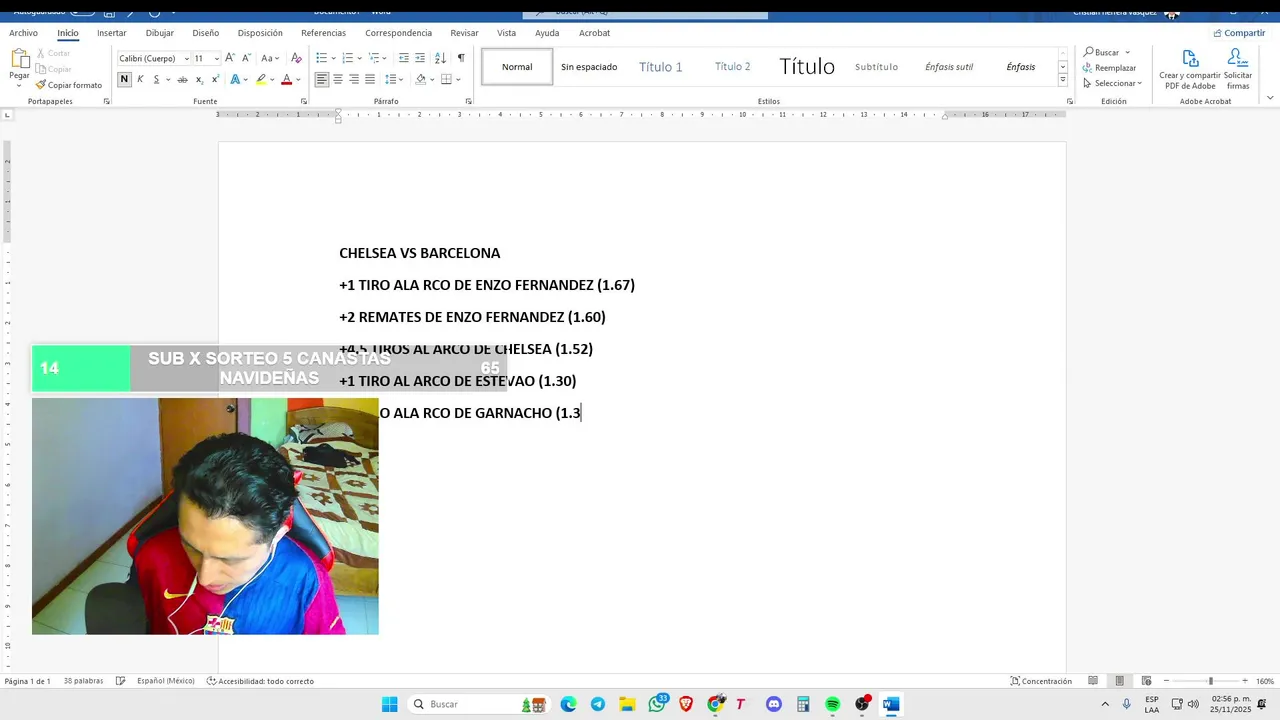1280x720 pixels.
Task: Switch to Concentración focus mode
Action: point(1041,681)
